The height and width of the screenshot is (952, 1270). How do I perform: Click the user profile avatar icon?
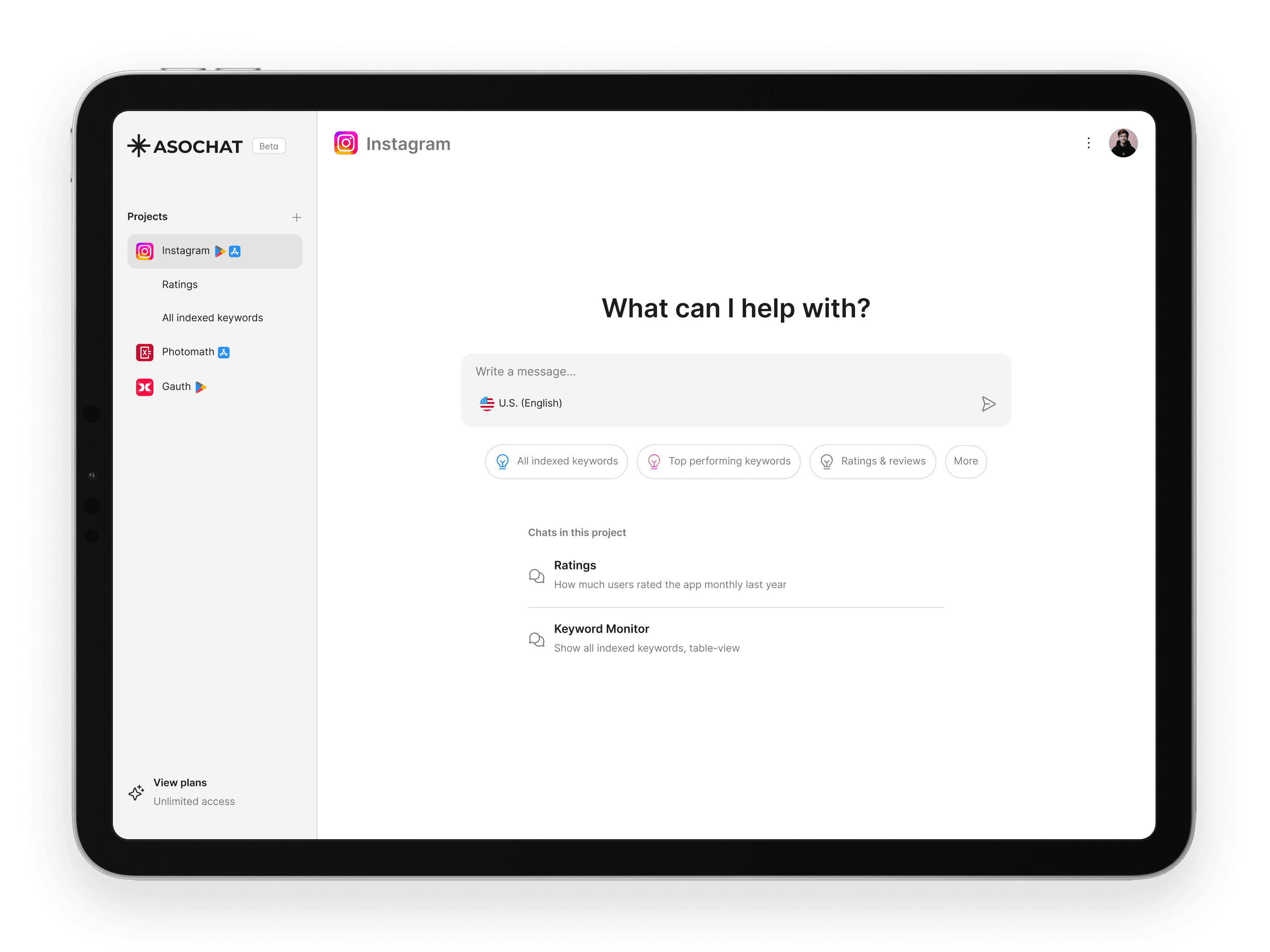[x=1121, y=142]
